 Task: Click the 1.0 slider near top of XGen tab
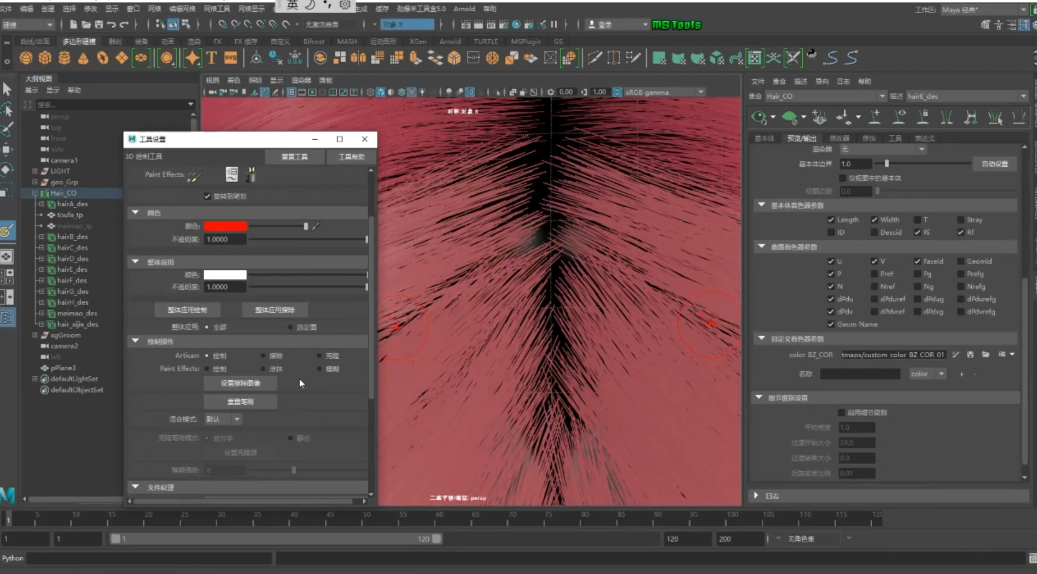tap(923, 163)
